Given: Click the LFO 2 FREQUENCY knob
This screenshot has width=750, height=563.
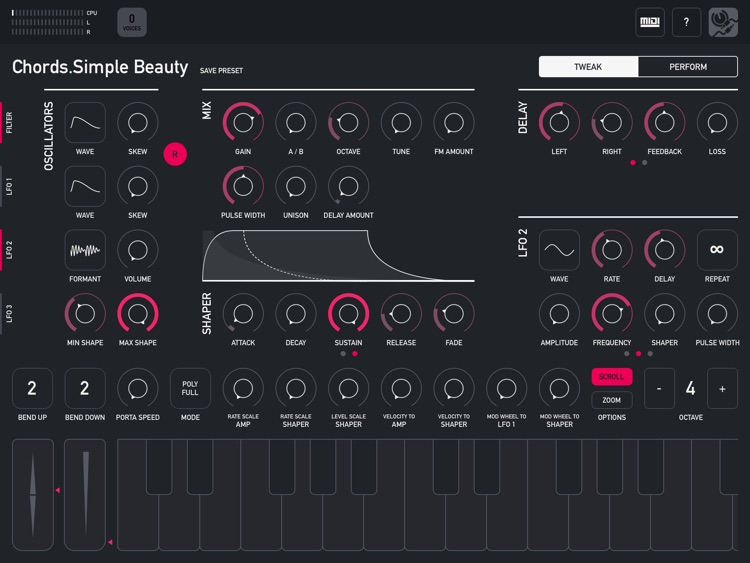Looking at the screenshot, I should click(612, 313).
